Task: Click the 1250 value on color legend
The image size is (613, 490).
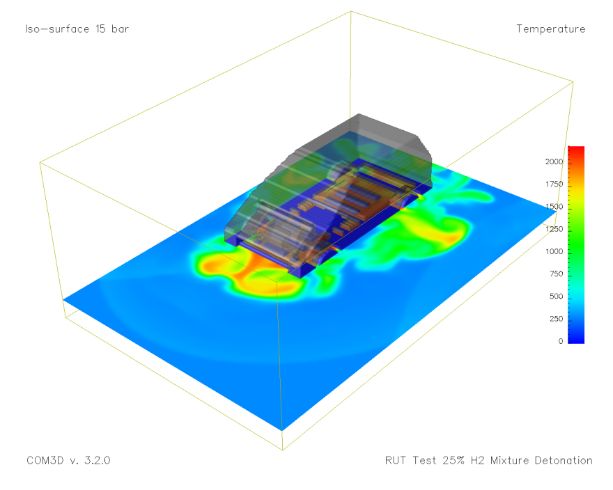Action: point(554,229)
